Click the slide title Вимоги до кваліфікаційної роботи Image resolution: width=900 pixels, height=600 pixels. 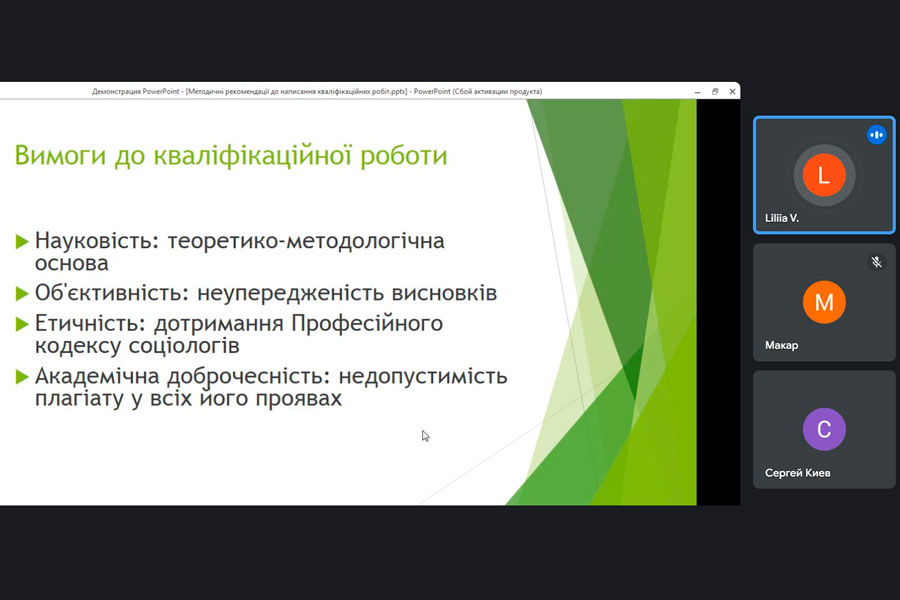pos(231,156)
